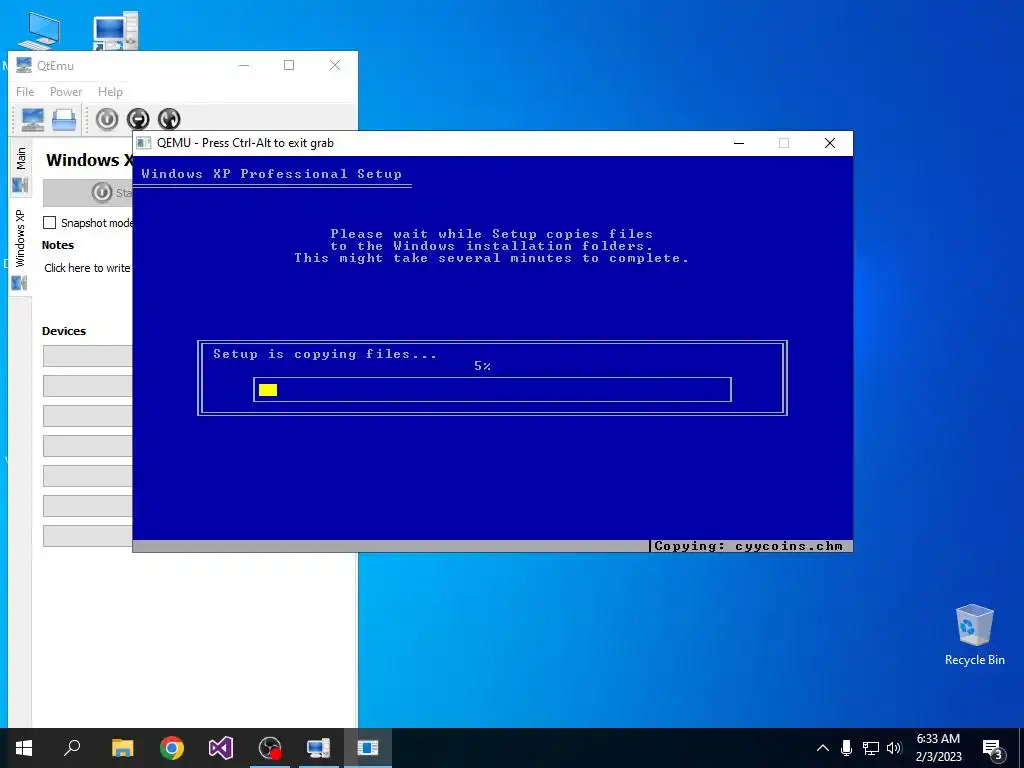This screenshot has width=1024, height=768.
Task: Click the QEMU window title bar icon
Action: [x=144, y=143]
